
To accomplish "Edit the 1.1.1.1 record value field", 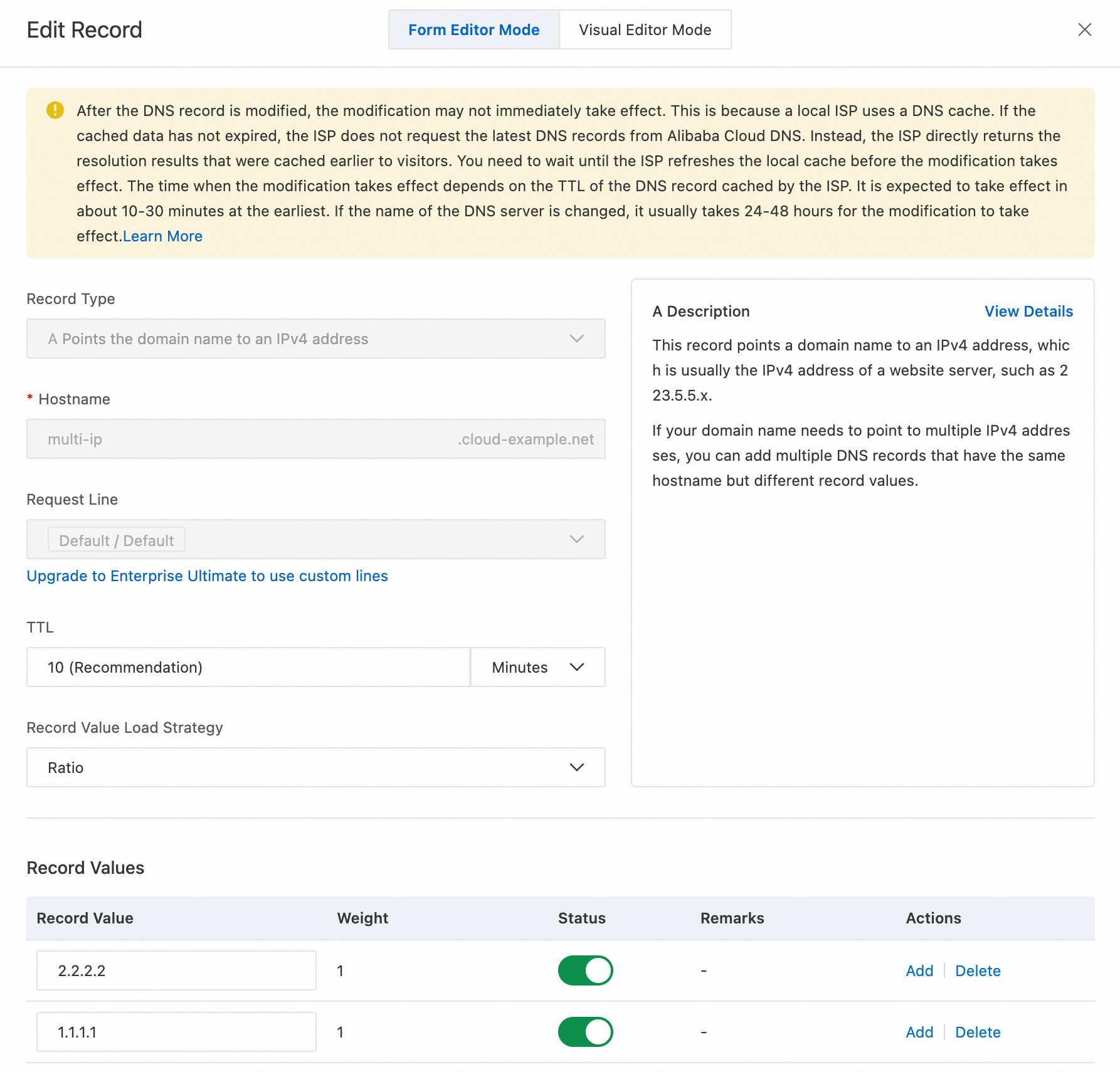I will (176, 1032).
